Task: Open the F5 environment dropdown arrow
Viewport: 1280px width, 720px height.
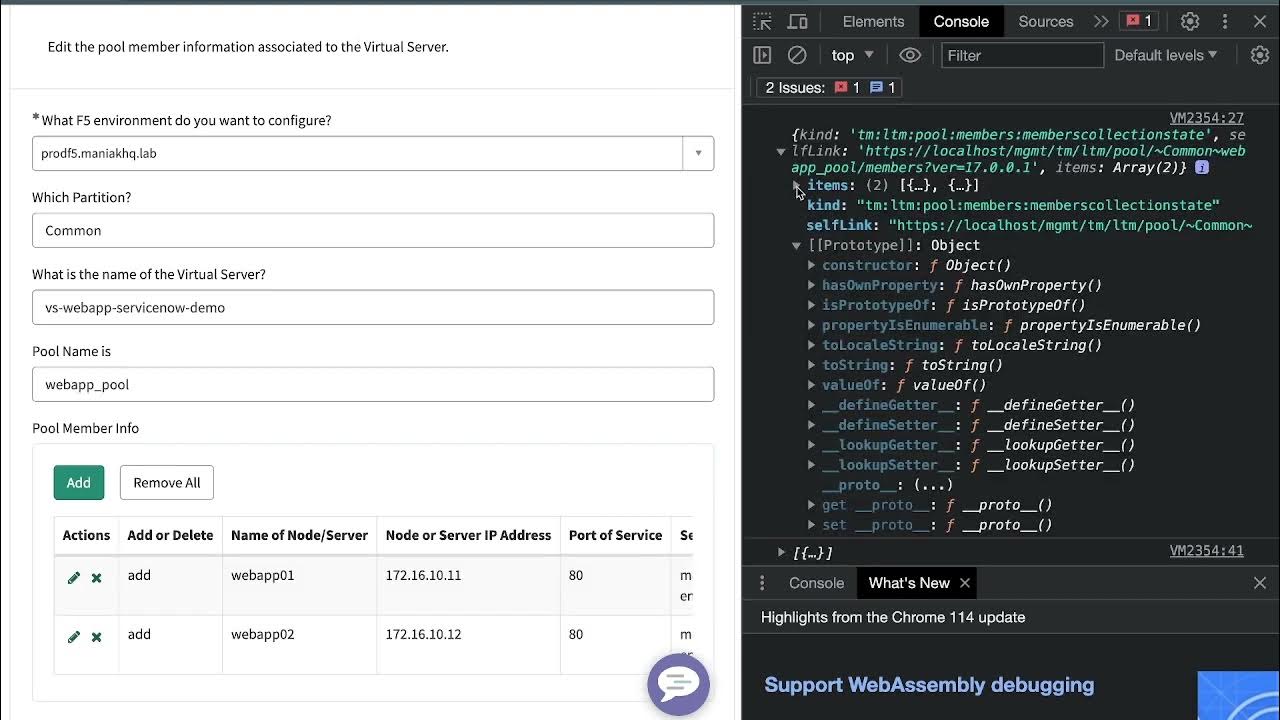Action: (698, 153)
